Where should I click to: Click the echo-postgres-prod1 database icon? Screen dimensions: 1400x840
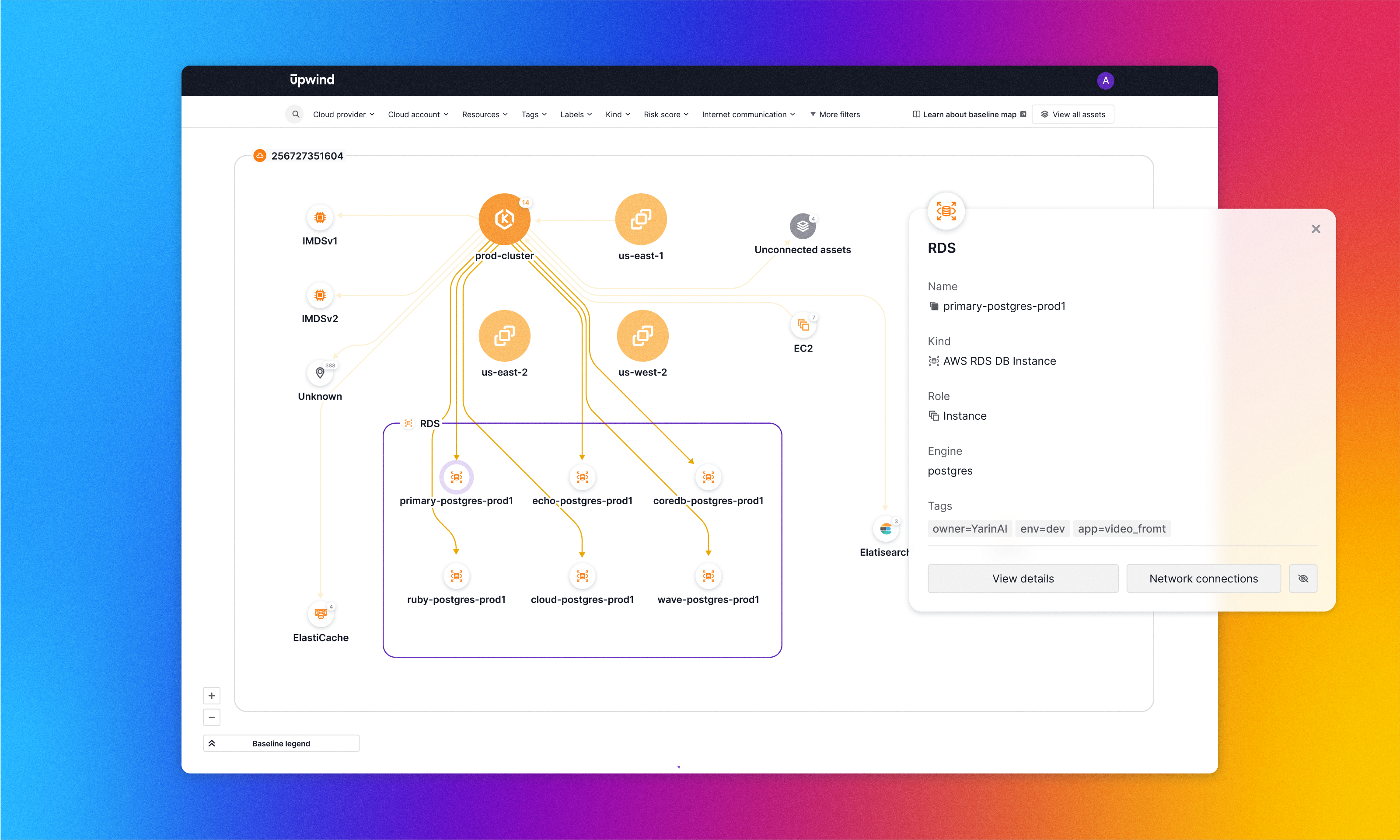click(x=582, y=477)
